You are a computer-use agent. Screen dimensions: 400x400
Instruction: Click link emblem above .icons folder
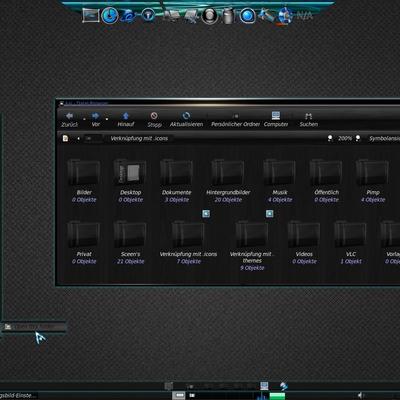click(x=206, y=213)
